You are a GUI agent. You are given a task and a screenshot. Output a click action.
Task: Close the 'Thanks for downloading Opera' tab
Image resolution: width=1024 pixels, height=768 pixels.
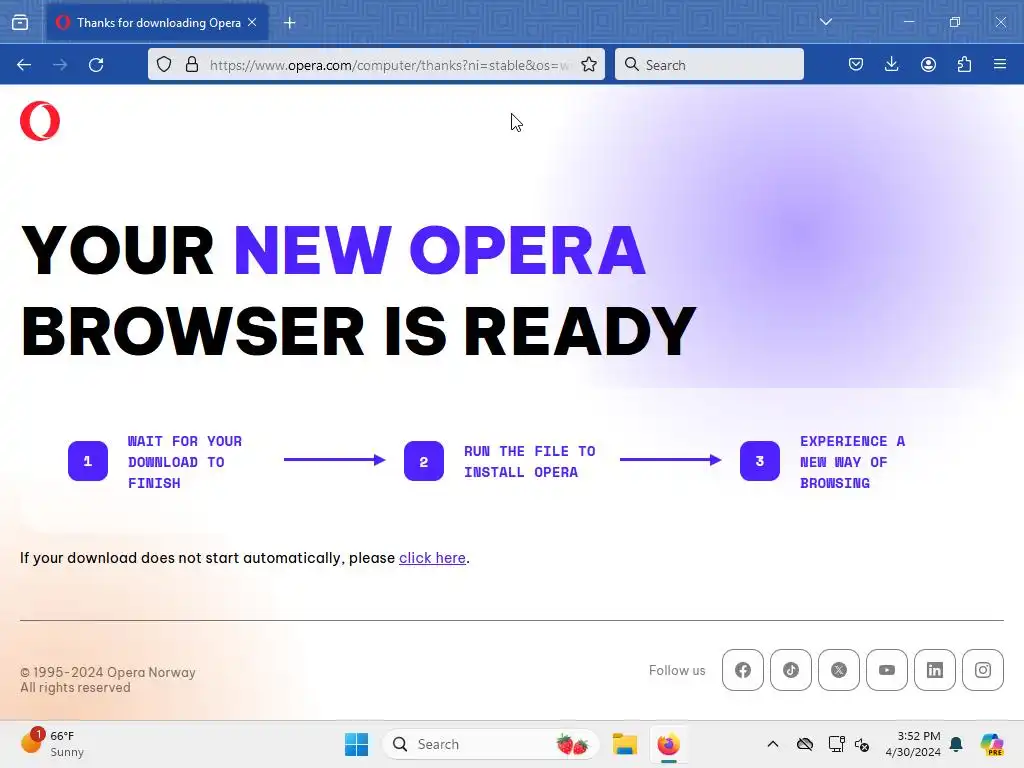tap(252, 22)
